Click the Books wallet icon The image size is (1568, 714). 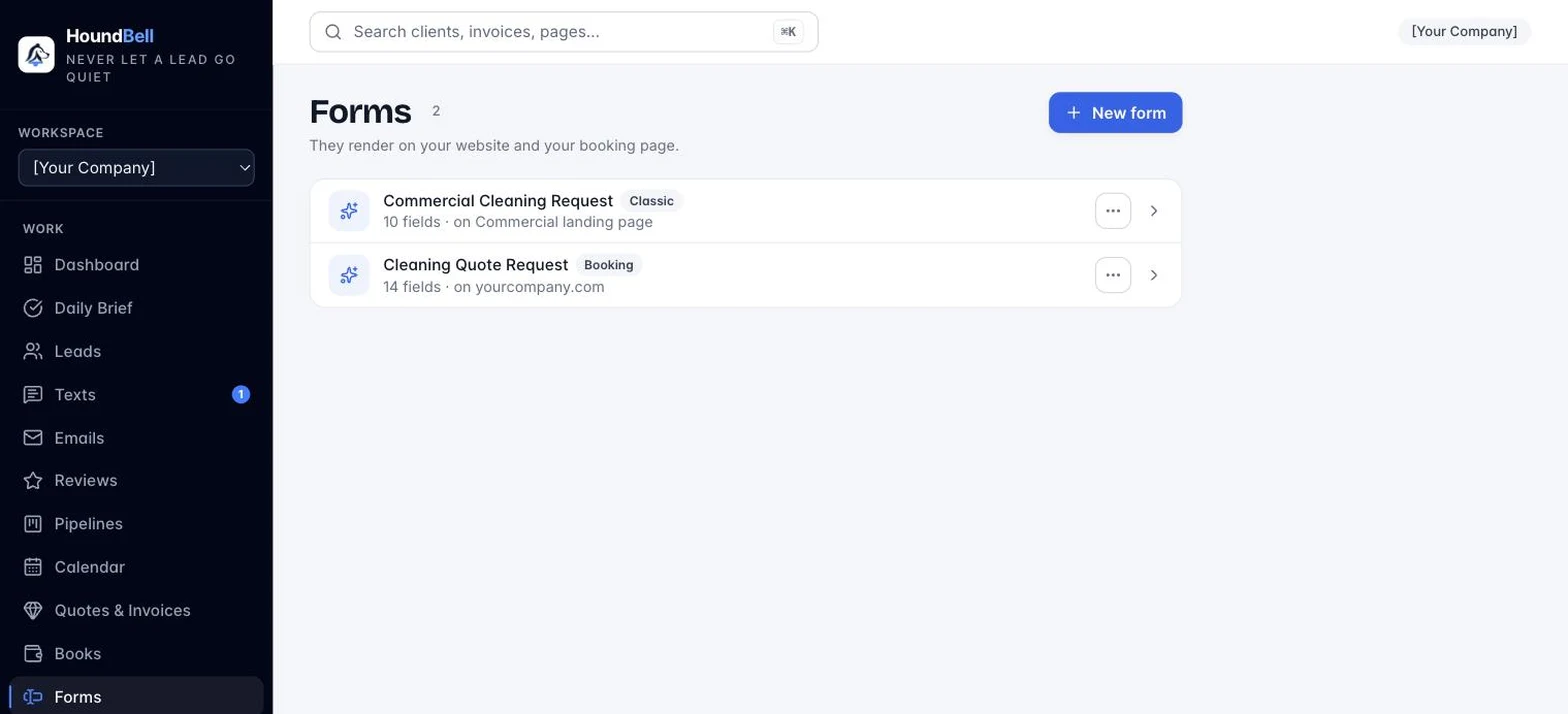[33, 654]
